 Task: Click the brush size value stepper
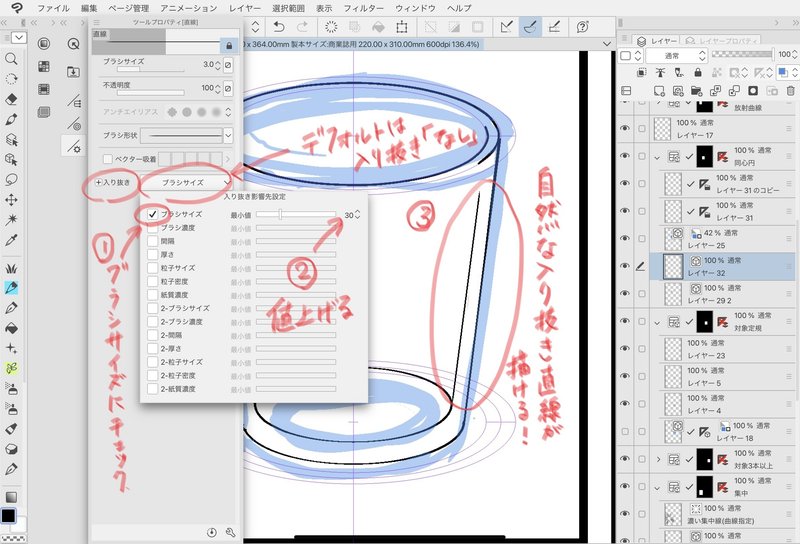point(218,65)
